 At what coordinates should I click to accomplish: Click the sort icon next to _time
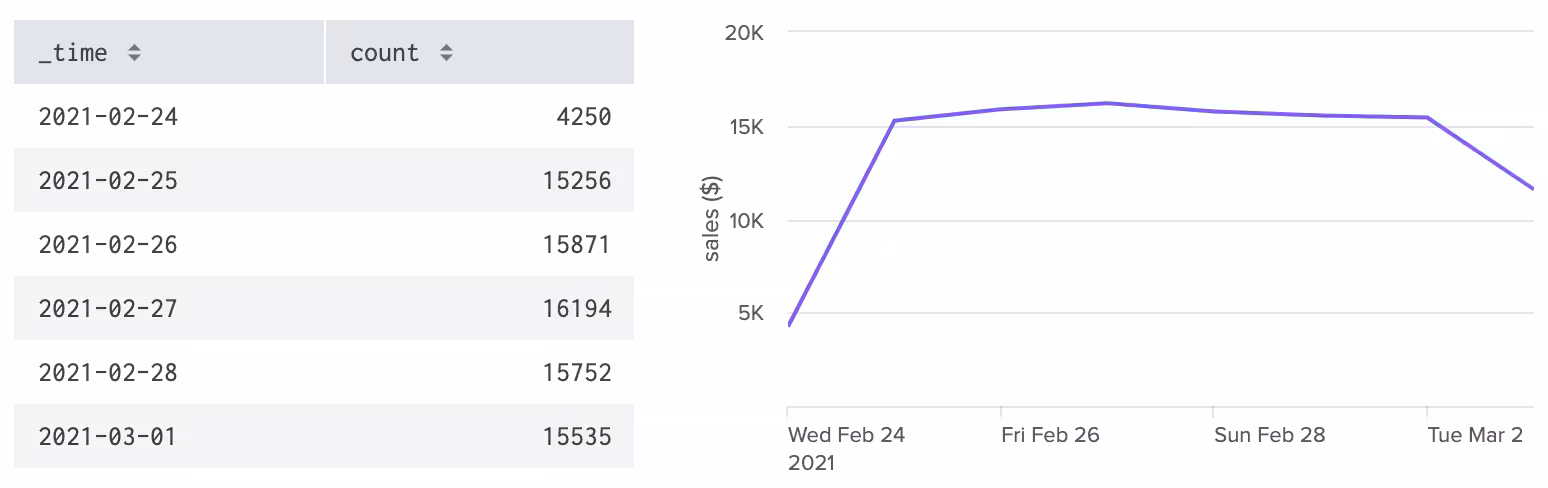click(134, 54)
